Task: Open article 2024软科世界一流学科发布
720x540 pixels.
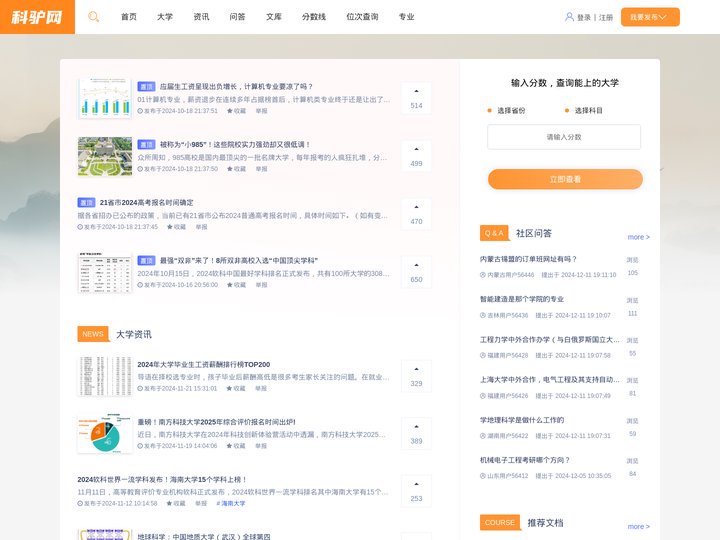Action: tap(162, 479)
